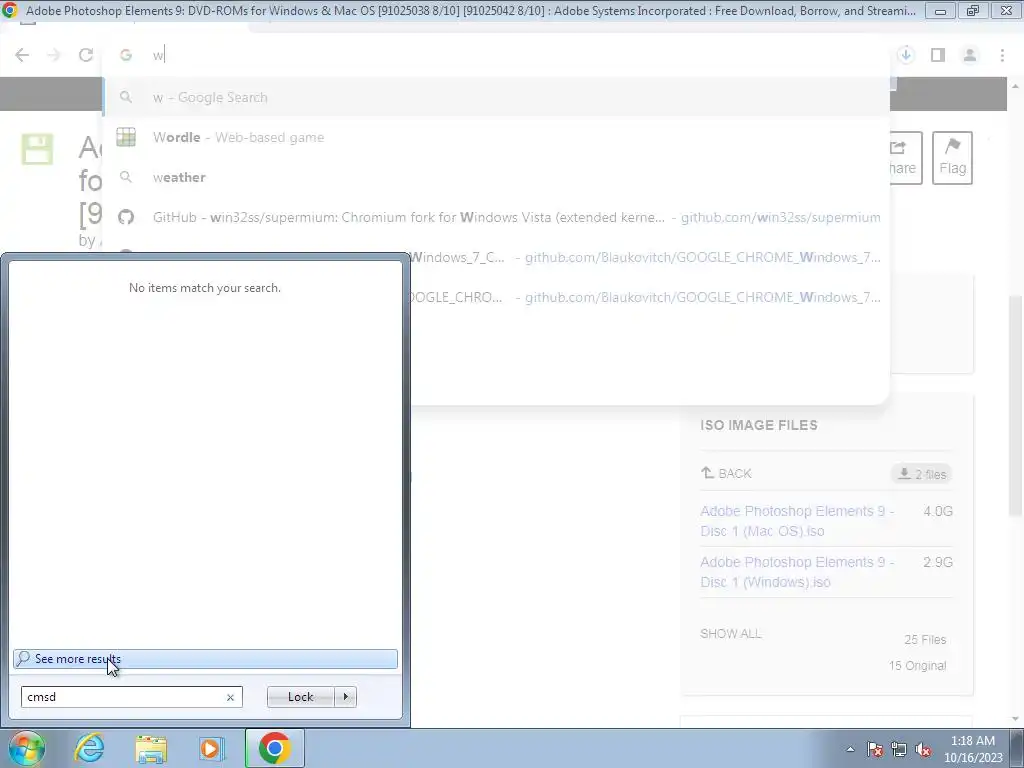Switch to Chrome in the taskbar
Image resolution: width=1024 pixels, height=768 pixels.
[274, 748]
